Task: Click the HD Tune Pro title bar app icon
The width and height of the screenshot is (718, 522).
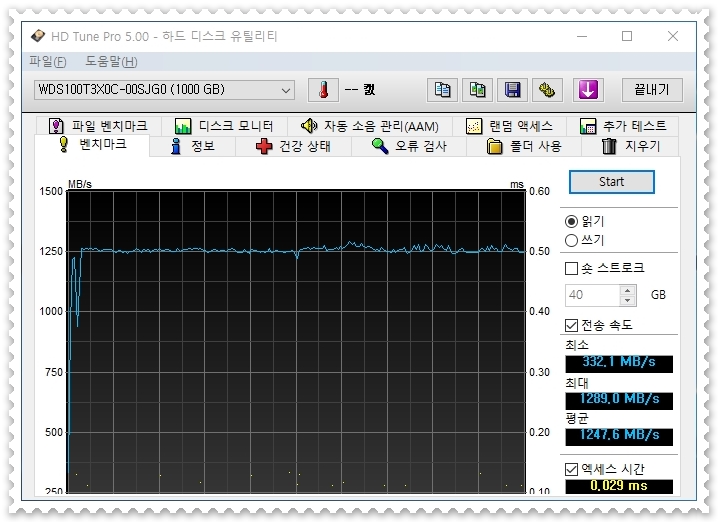Action: pyautogui.click(x=38, y=36)
